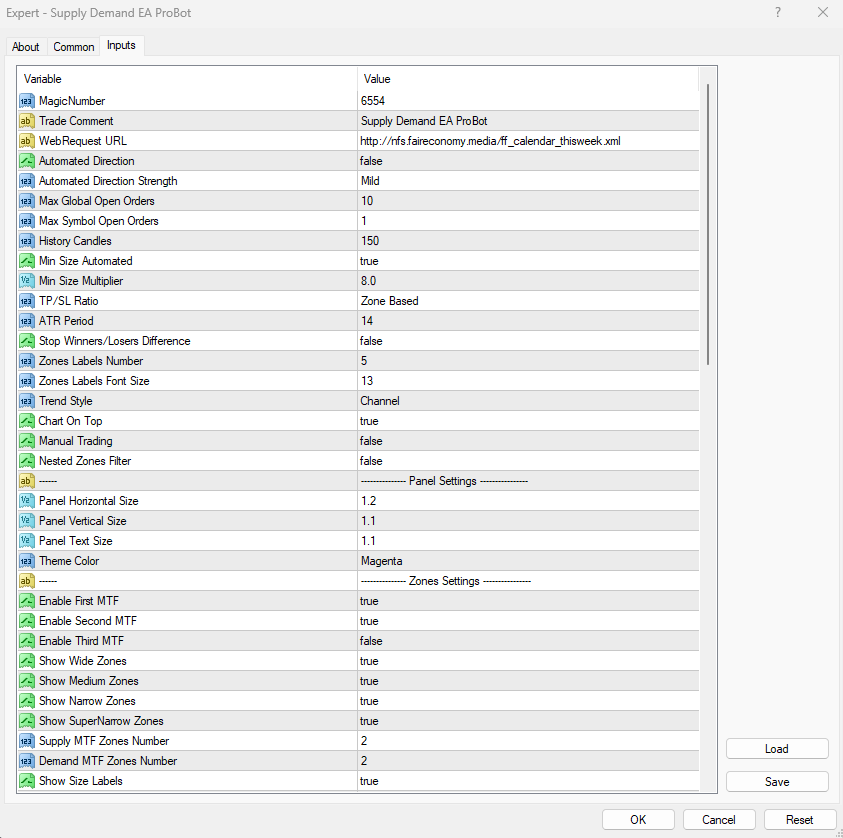Screen dimensions: 843x838
Task: Click the icon beside Panel Vertical Size
Action: (26, 521)
